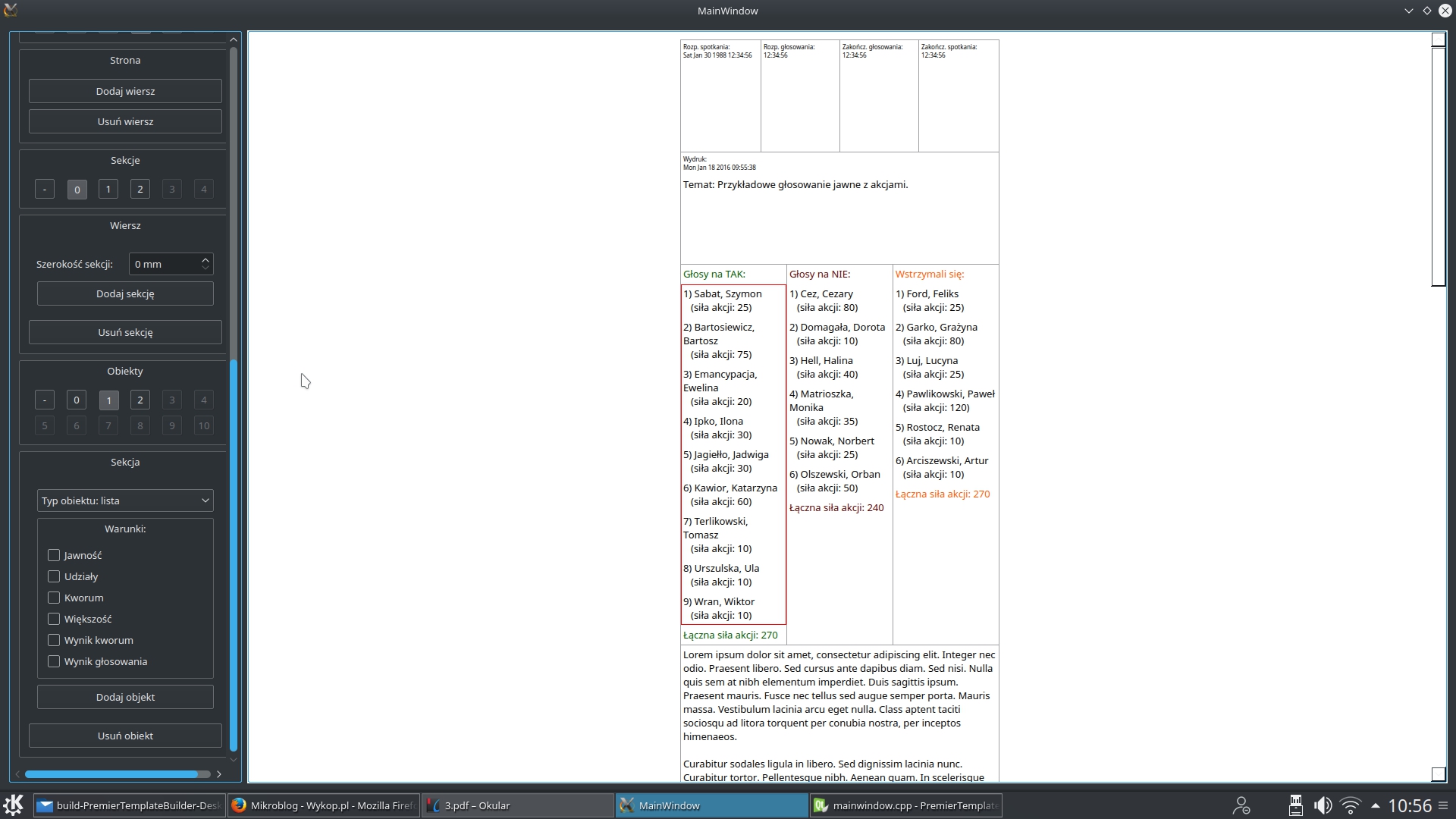Viewport: 1456px width, 819px height.
Task: Open the KDE application launcher icon
Action: 14,805
